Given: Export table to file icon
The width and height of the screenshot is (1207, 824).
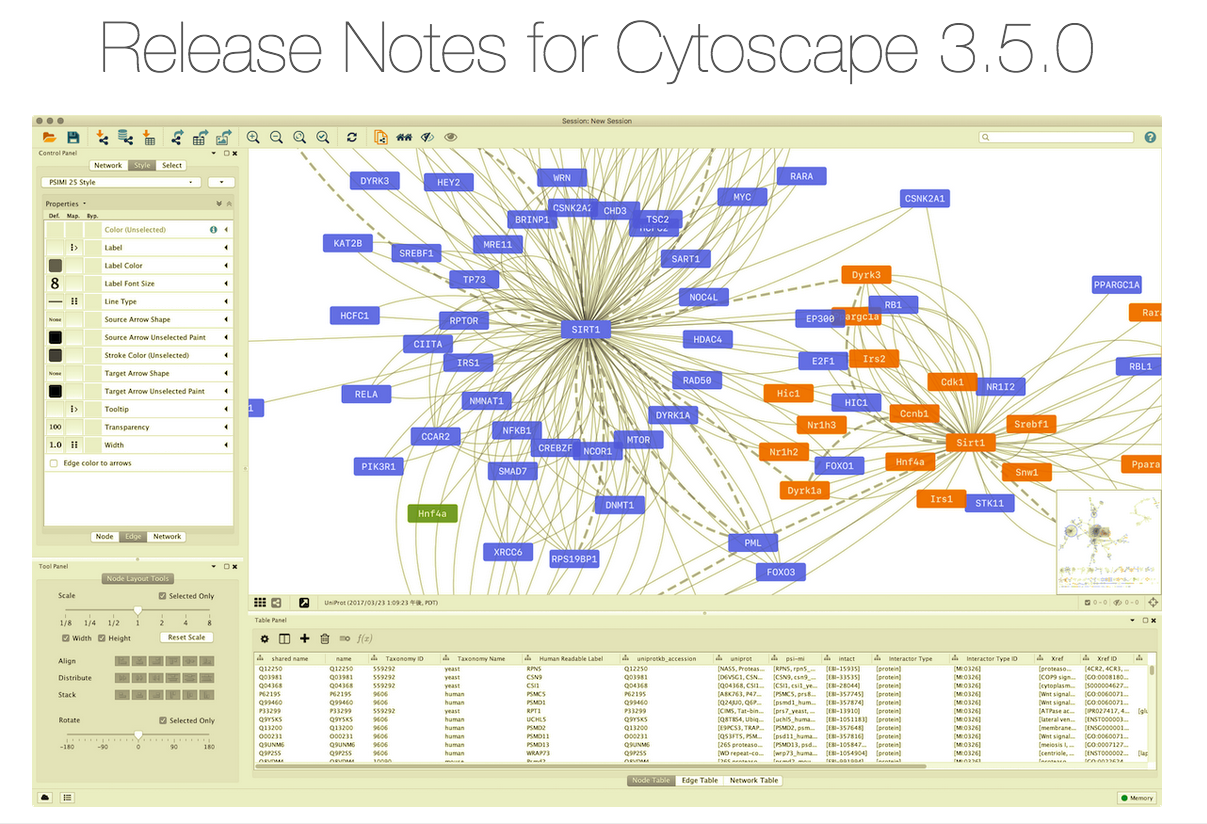Looking at the screenshot, I should point(200,137).
